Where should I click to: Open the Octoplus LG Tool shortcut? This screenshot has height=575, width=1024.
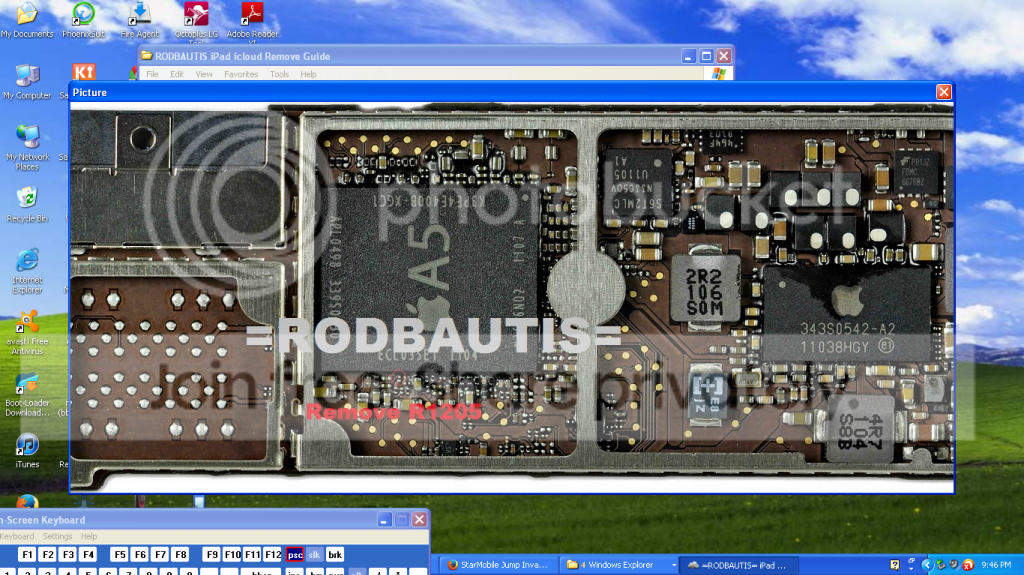196,14
